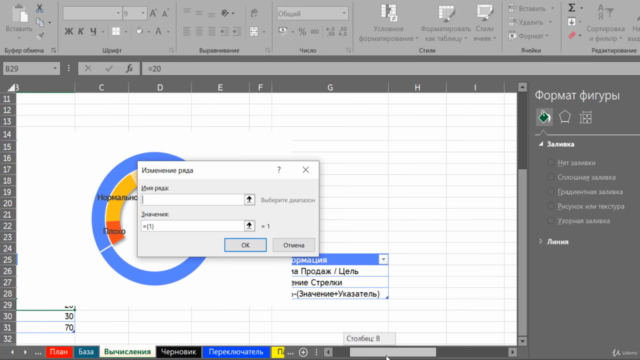This screenshot has width=640, height=360.
Task: Click the Borders icon
Action: coord(116,31)
